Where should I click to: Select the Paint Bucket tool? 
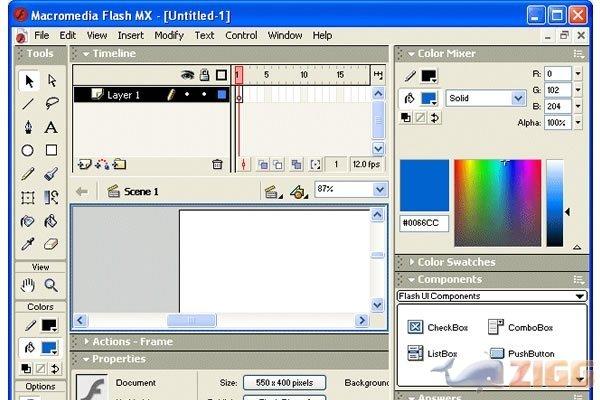[x=51, y=221]
